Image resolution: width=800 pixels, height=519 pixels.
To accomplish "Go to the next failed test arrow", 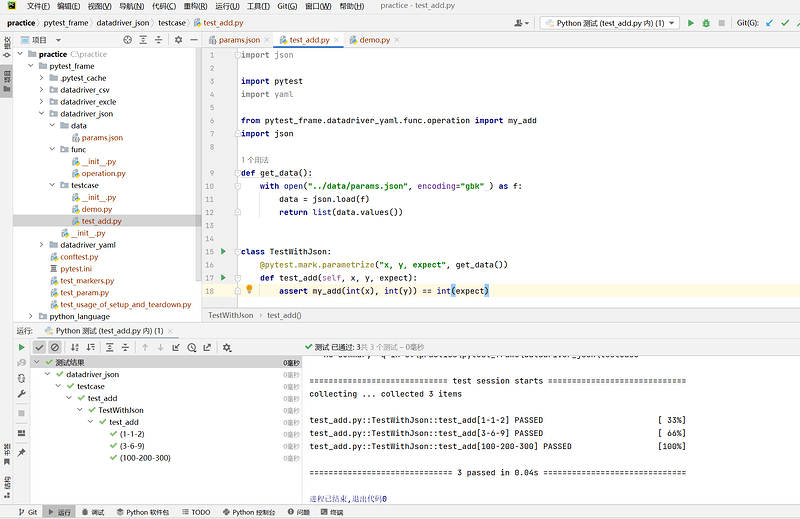I will pyautogui.click(x=160, y=348).
